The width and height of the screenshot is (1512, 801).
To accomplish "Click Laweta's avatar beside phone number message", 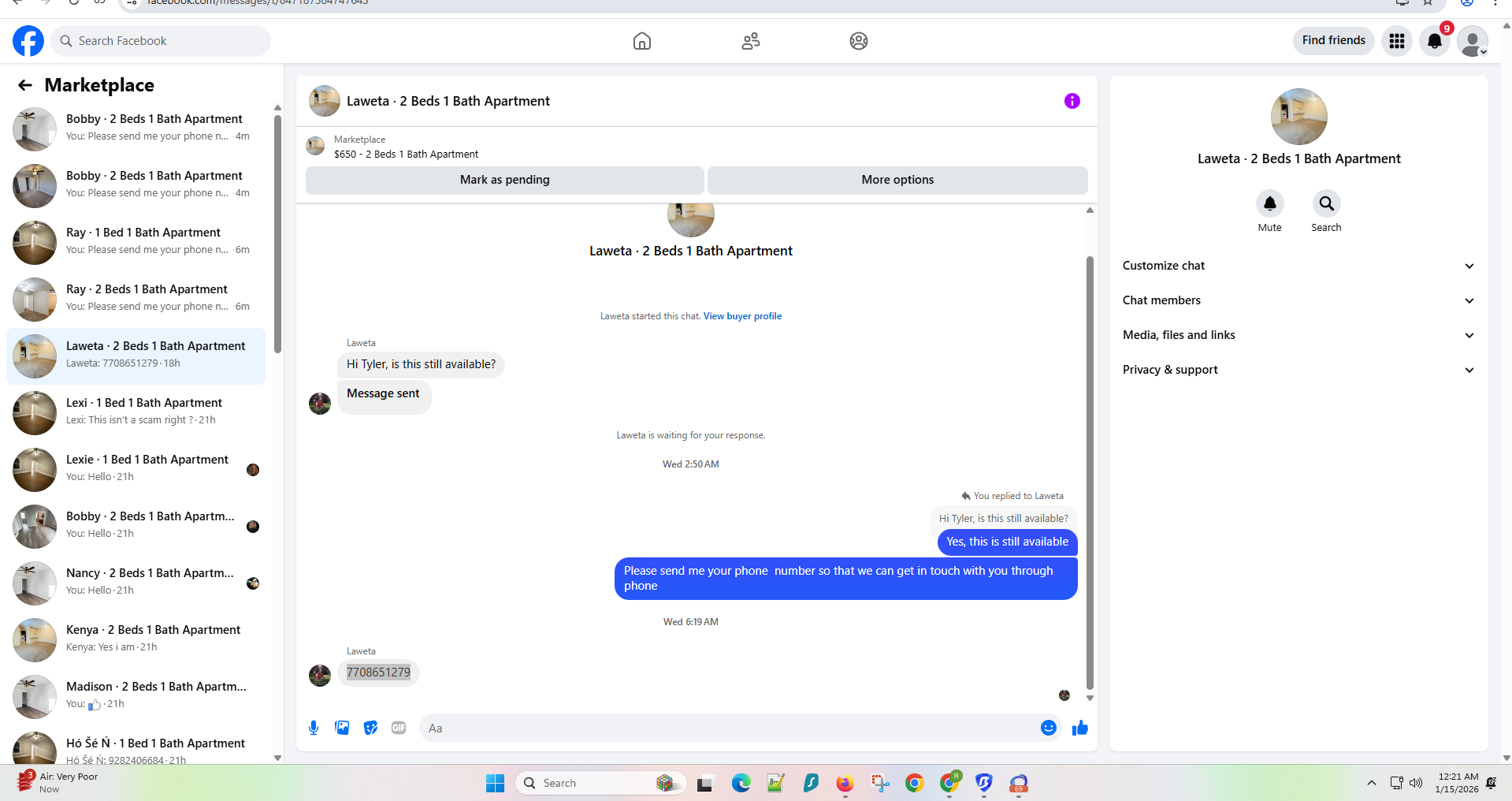I will pyautogui.click(x=320, y=676).
